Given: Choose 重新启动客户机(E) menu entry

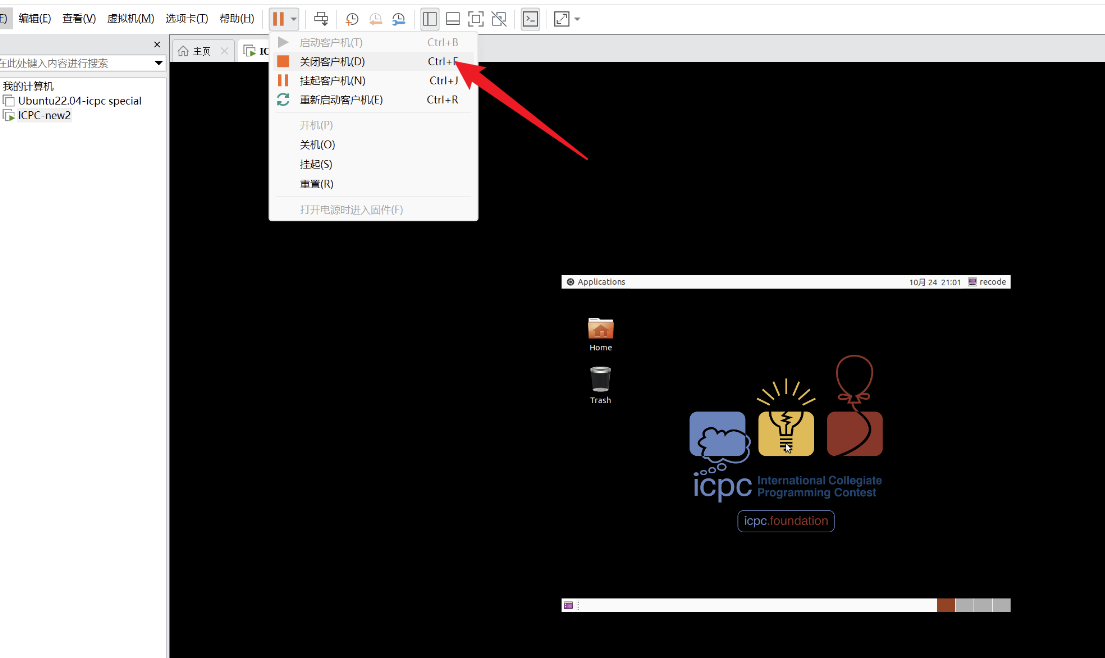Looking at the screenshot, I should 341,100.
